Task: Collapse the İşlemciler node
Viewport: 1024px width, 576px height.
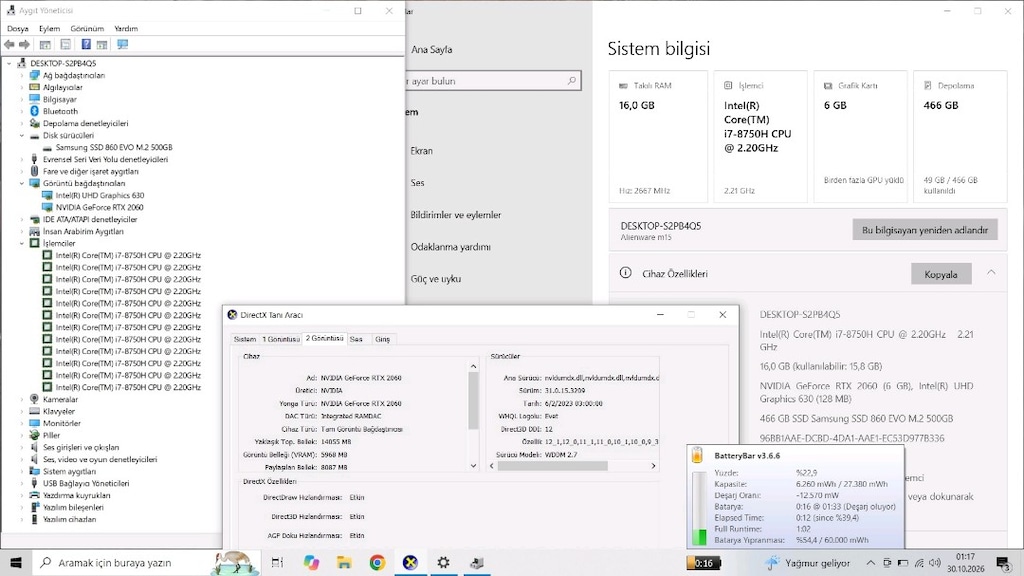Action: pos(22,243)
